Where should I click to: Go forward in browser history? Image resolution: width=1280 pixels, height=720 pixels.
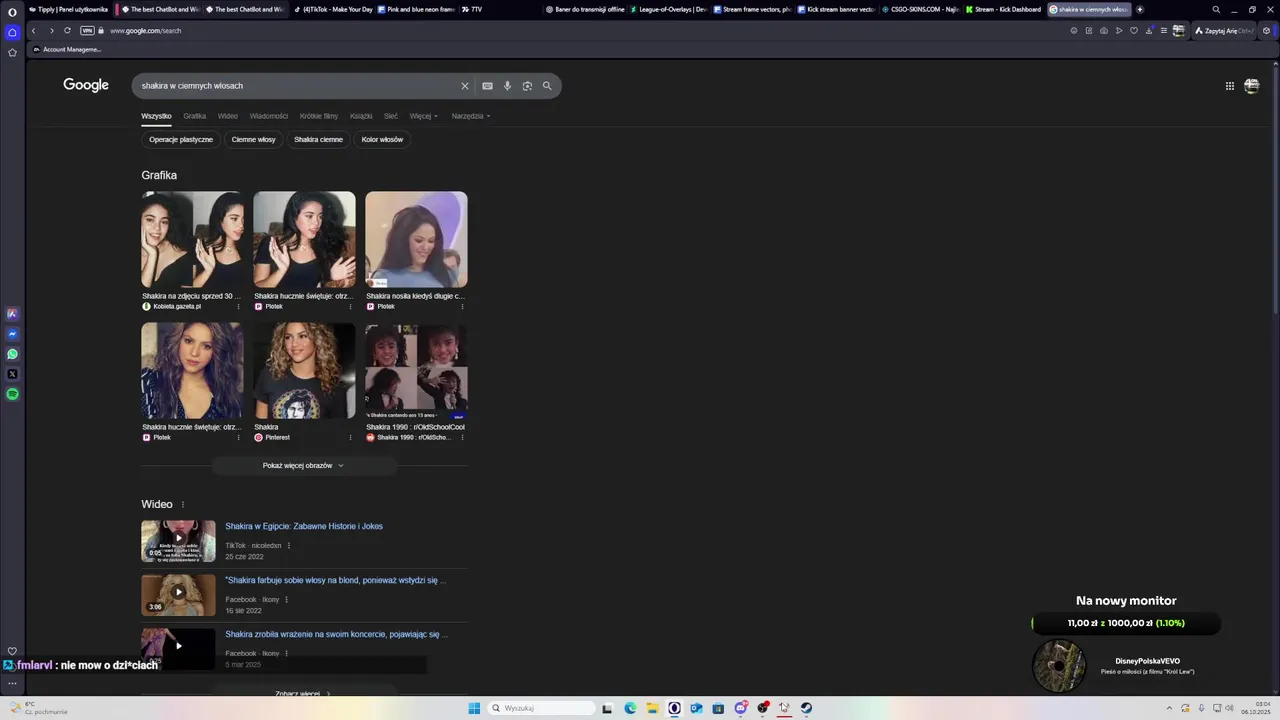pos(51,31)
